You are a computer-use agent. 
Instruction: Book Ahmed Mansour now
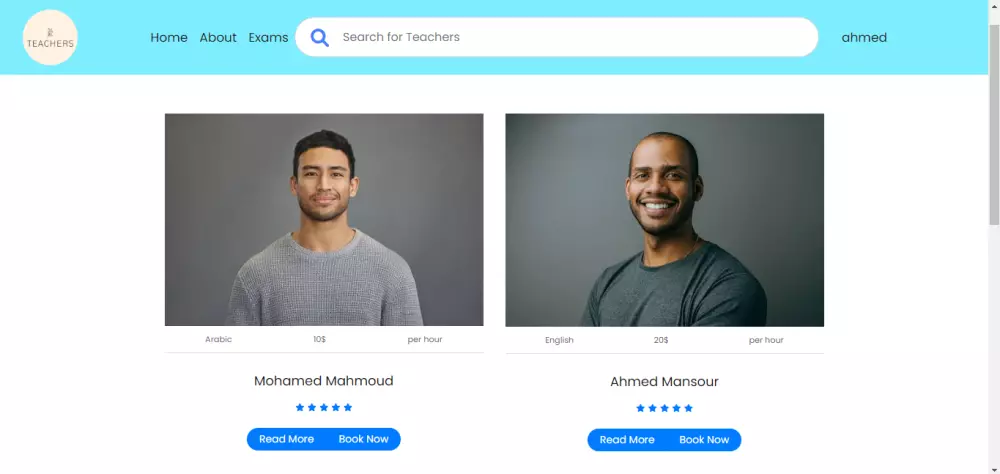(704, 440)
